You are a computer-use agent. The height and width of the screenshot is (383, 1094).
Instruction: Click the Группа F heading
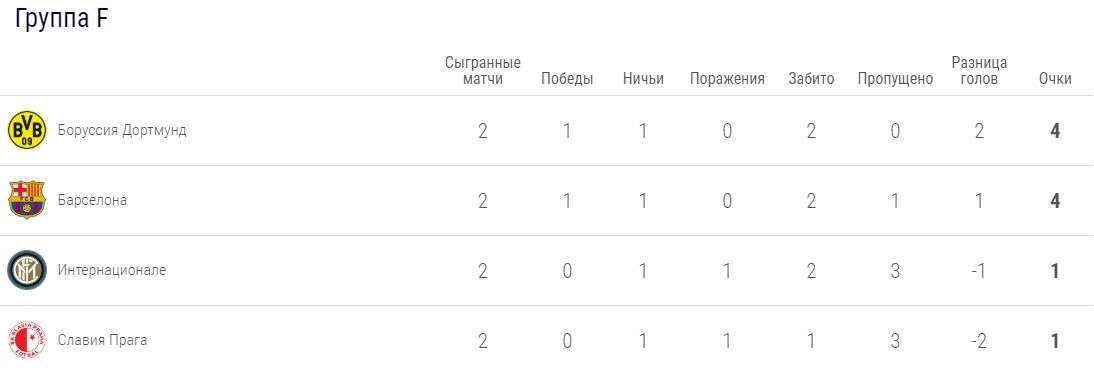pos(61,19)
